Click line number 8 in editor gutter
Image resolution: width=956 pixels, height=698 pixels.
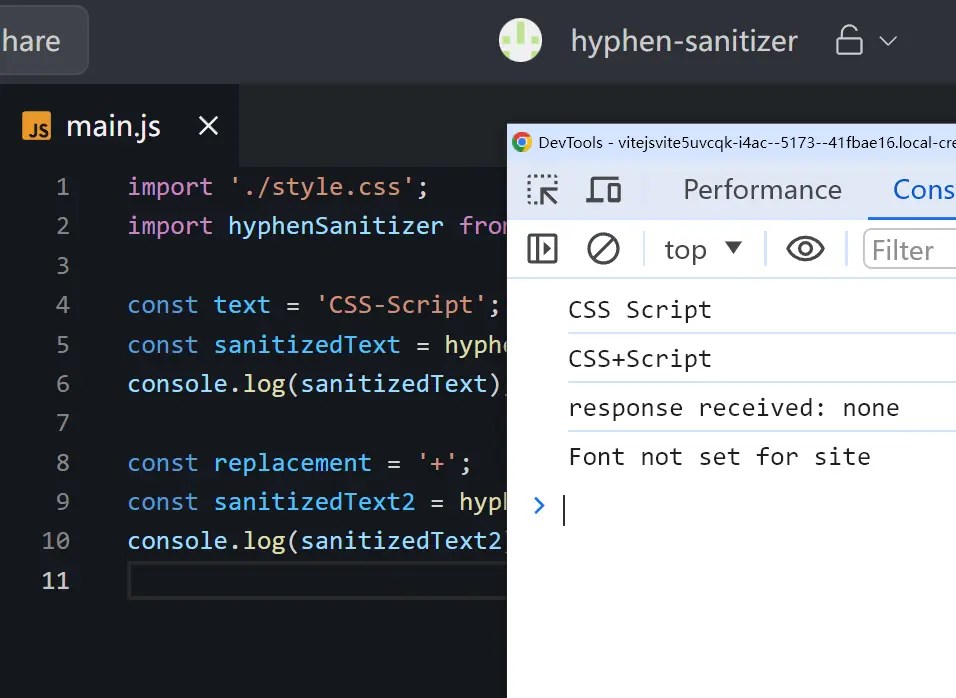coord(63,463)
